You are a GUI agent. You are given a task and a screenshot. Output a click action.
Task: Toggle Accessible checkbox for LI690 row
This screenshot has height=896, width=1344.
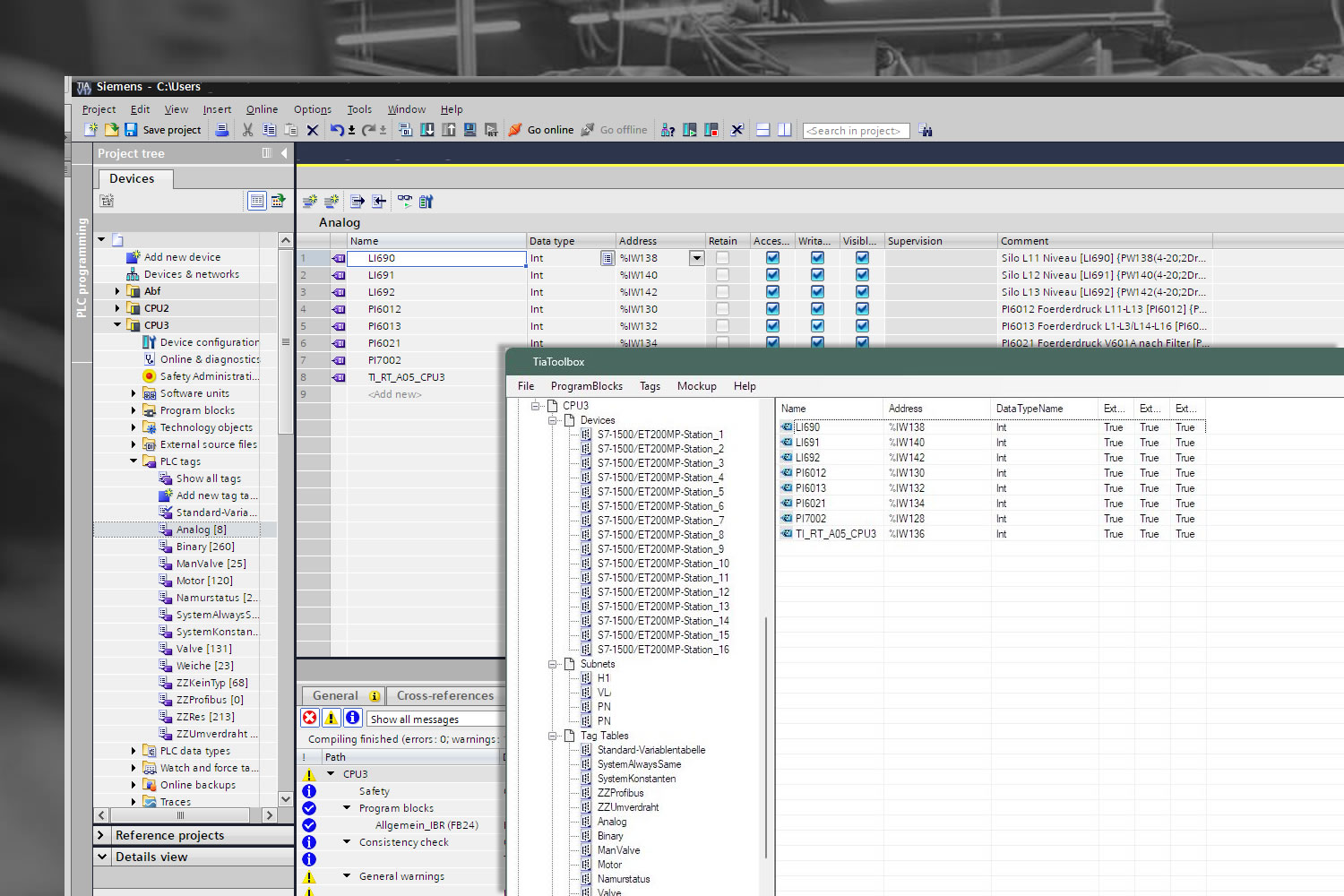coord(772,258)
